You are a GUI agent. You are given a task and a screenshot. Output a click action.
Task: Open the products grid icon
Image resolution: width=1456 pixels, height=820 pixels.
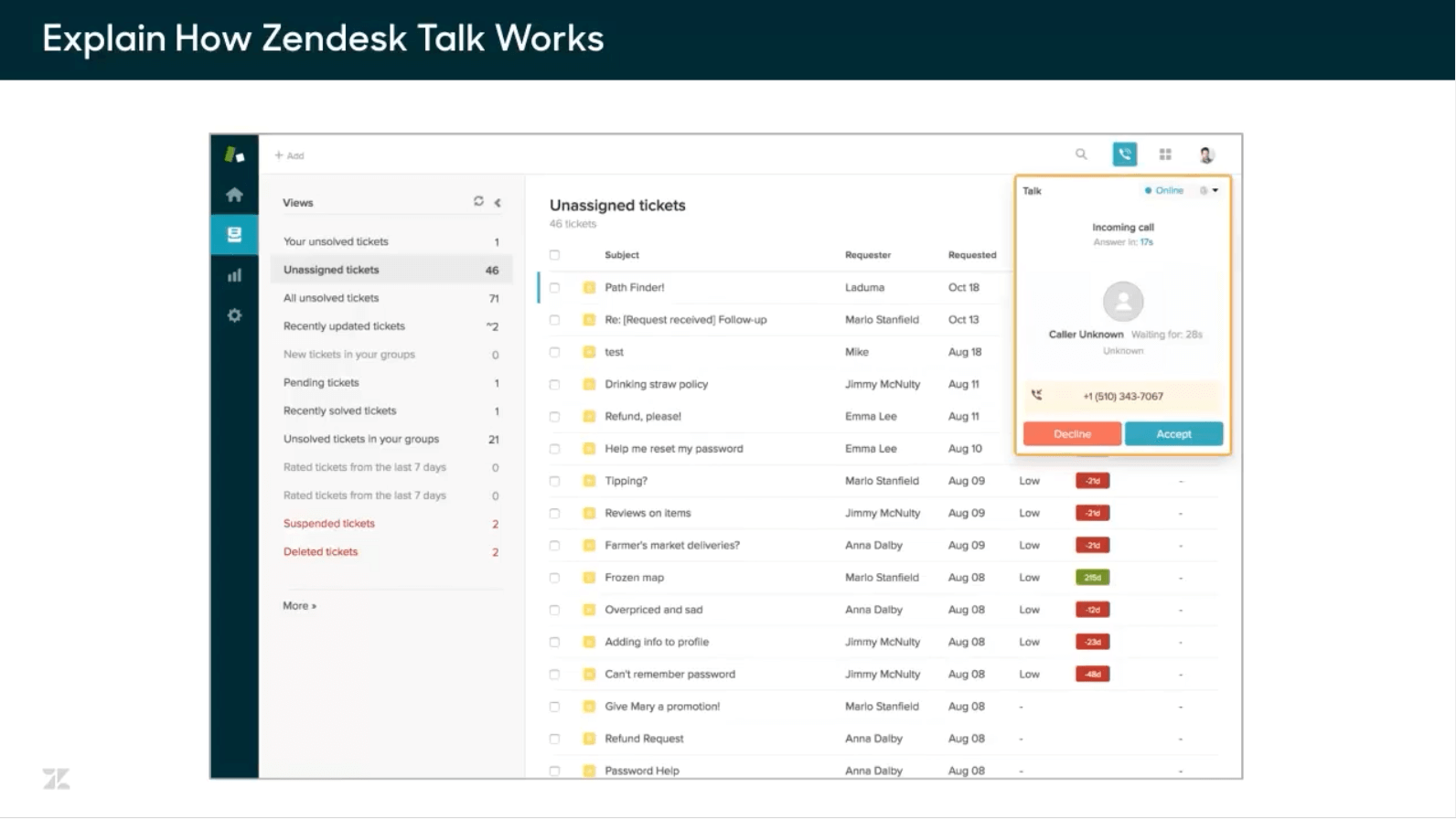1165,154
